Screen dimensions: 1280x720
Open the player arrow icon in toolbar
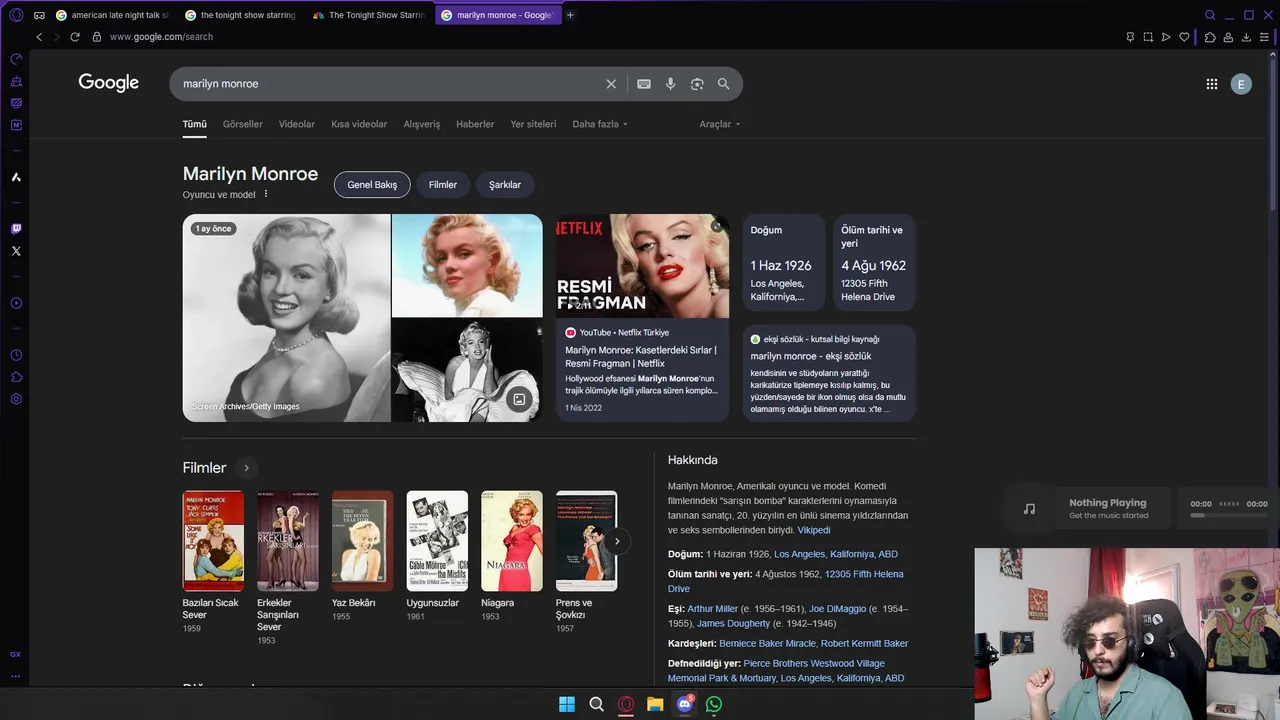1166,37
